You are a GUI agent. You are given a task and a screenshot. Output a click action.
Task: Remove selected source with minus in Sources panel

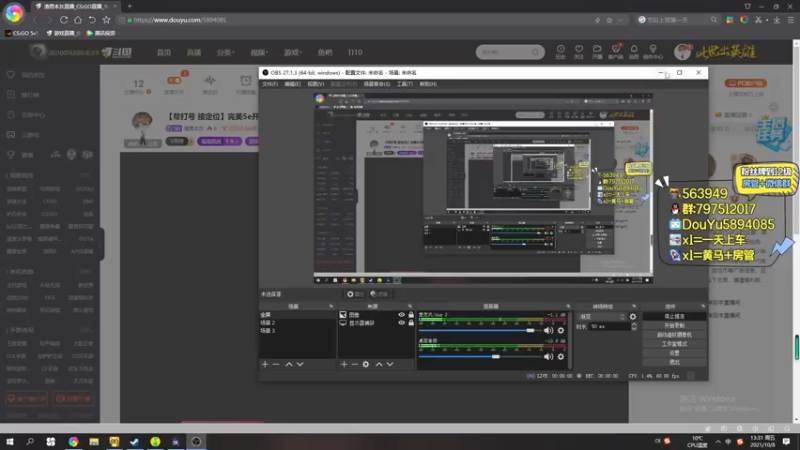pyautogui.click(x=355, y=364)
